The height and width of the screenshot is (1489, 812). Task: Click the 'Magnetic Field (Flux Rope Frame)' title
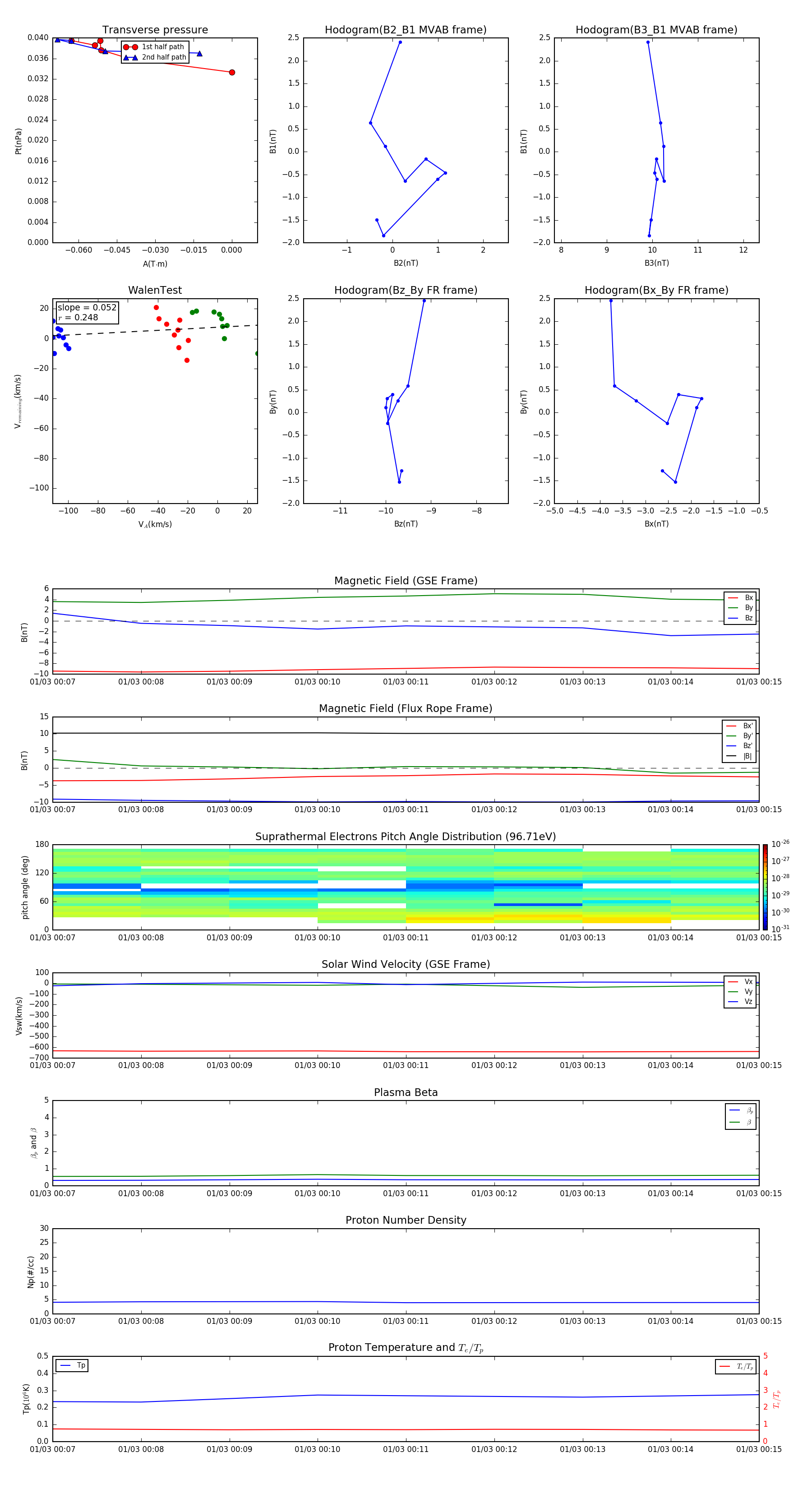pyautogui.click(x=406, y=709)
